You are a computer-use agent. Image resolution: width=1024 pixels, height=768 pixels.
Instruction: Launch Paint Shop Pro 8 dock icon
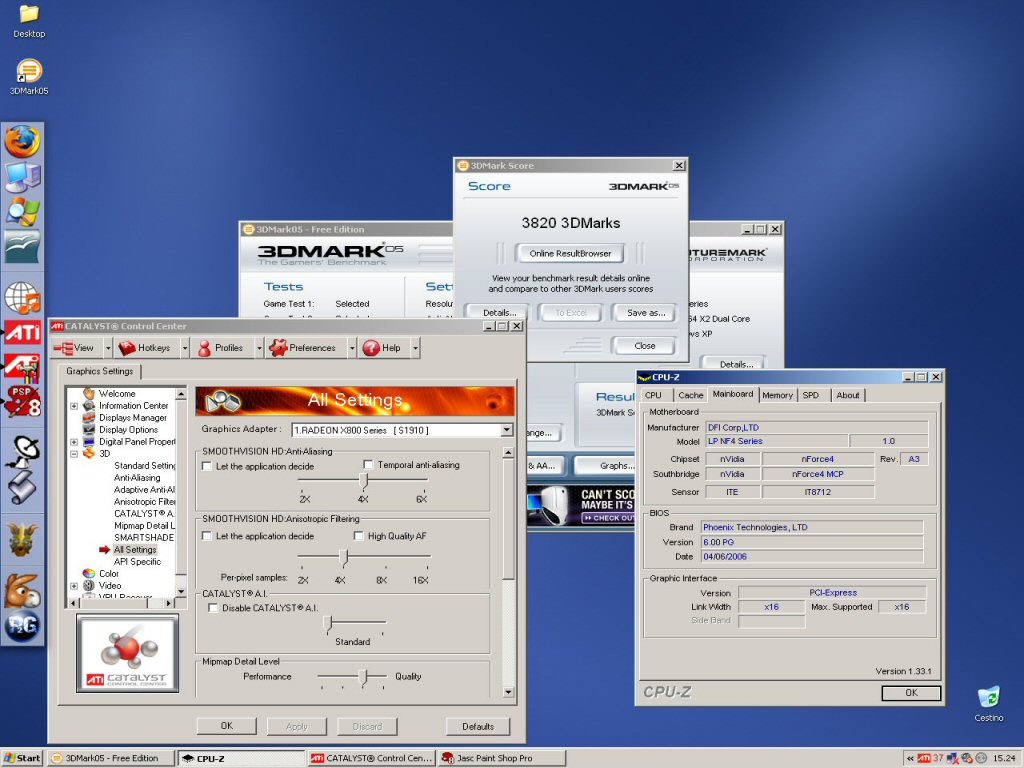click(22, 401)
